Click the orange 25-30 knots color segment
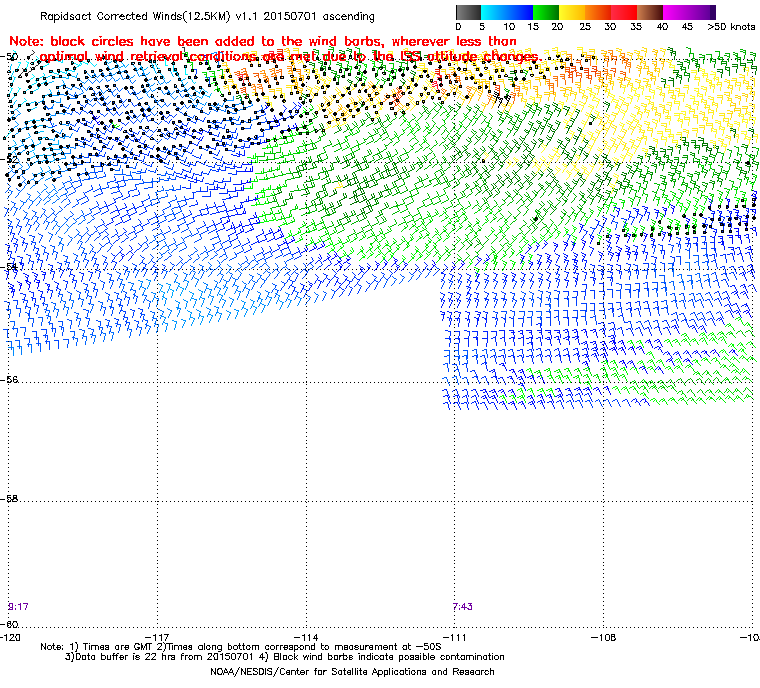 pyautogui.click(x=598, y=12)
